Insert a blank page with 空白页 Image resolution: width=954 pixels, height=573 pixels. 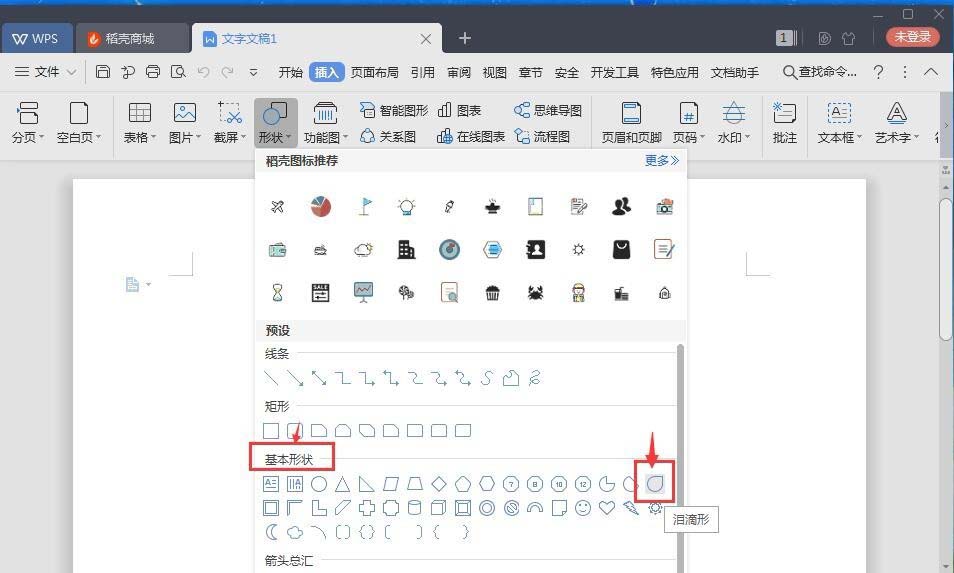[78, 122]
